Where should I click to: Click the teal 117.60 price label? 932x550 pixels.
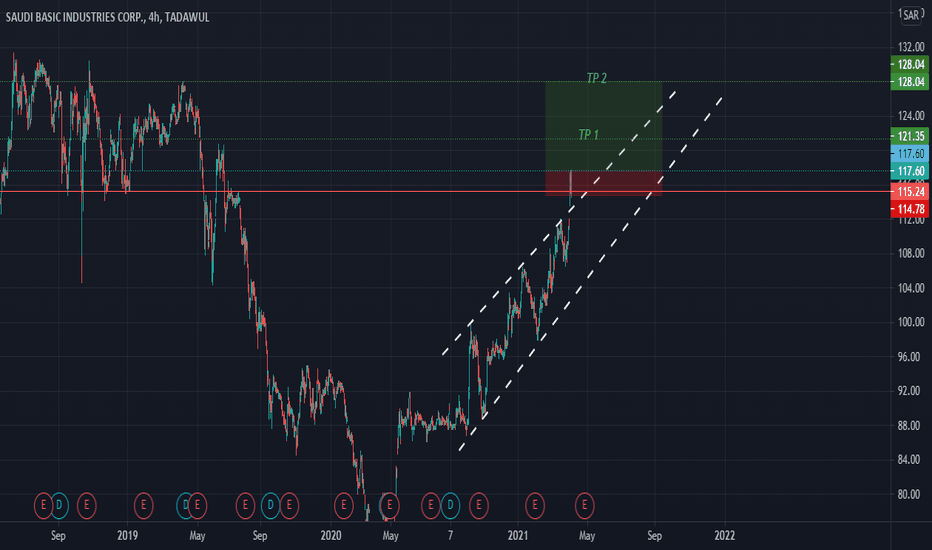tap(910, 171)
